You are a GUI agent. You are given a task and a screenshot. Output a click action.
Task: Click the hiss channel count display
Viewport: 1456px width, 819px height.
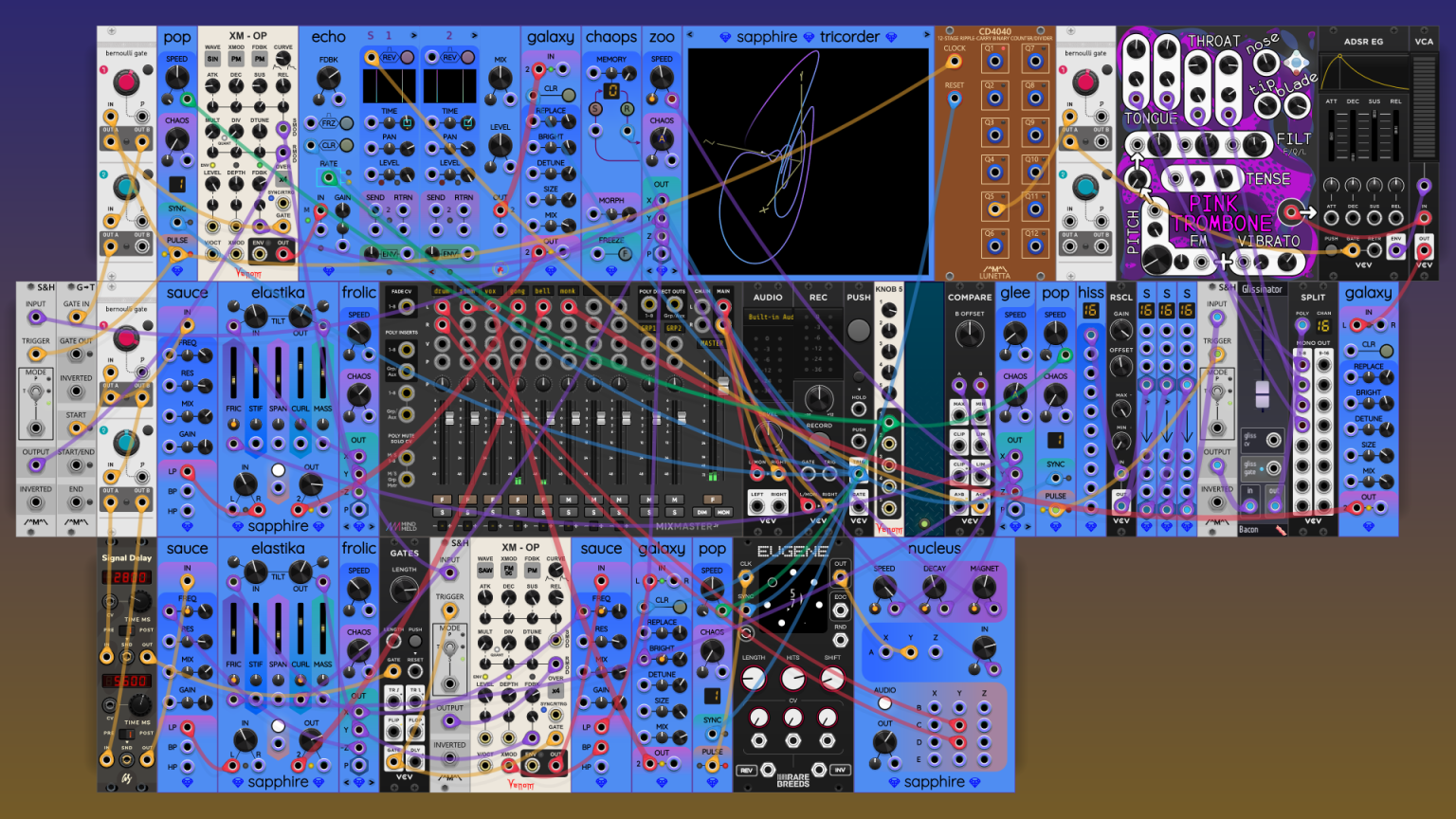pyautogui.click(x=1091, y=310)
